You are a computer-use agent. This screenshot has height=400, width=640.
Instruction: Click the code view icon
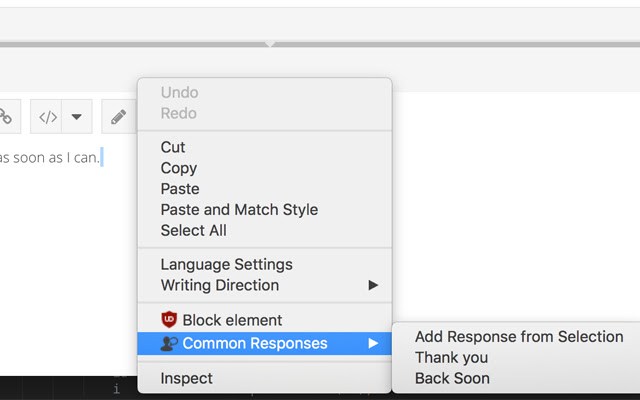point(48,117)
